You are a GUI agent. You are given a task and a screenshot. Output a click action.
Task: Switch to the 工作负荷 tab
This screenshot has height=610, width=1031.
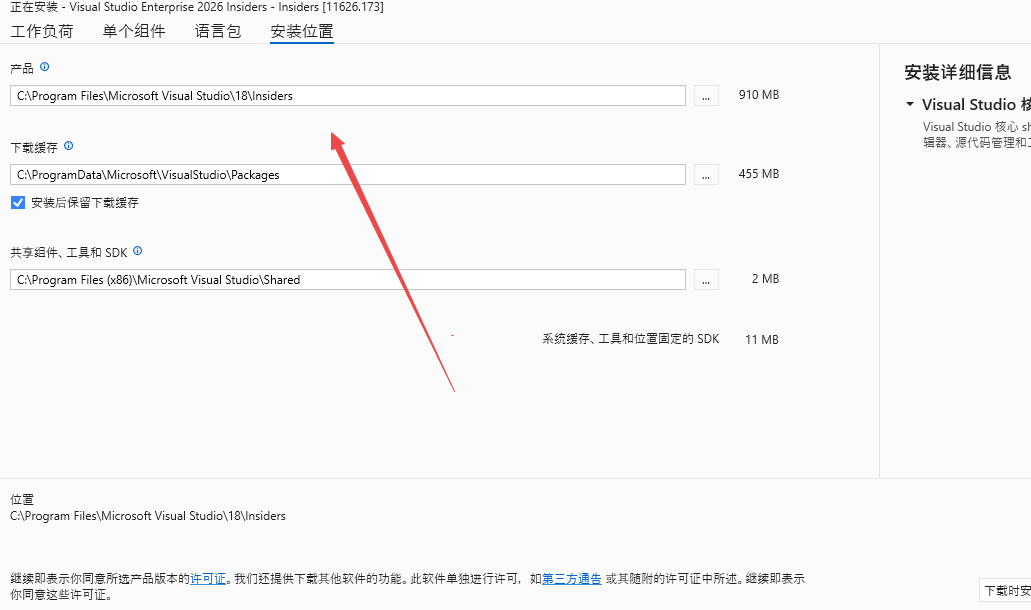pos(42,31)
